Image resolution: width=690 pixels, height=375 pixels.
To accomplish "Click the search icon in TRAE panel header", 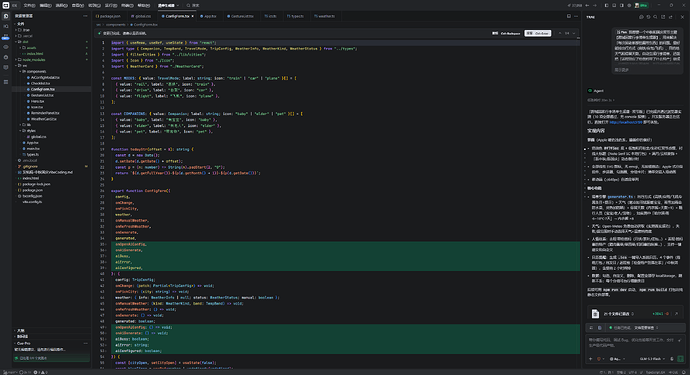I will click(x=655, y=17).
